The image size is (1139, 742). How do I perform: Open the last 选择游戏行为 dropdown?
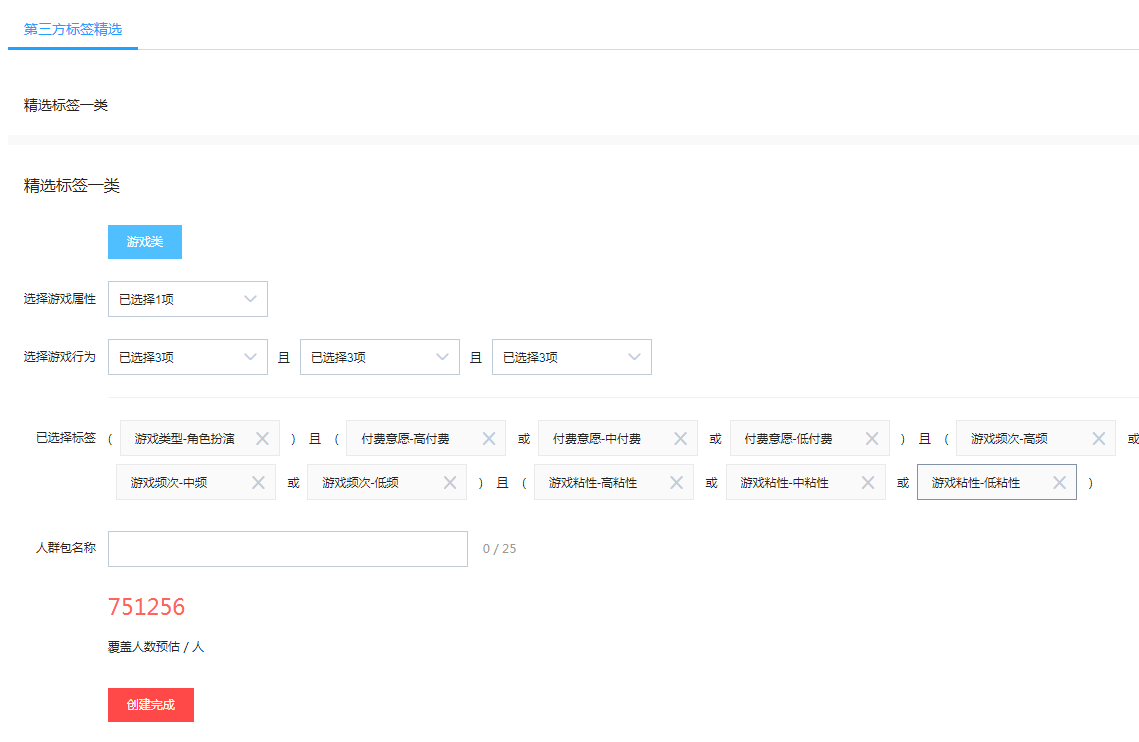pos(571,357)
